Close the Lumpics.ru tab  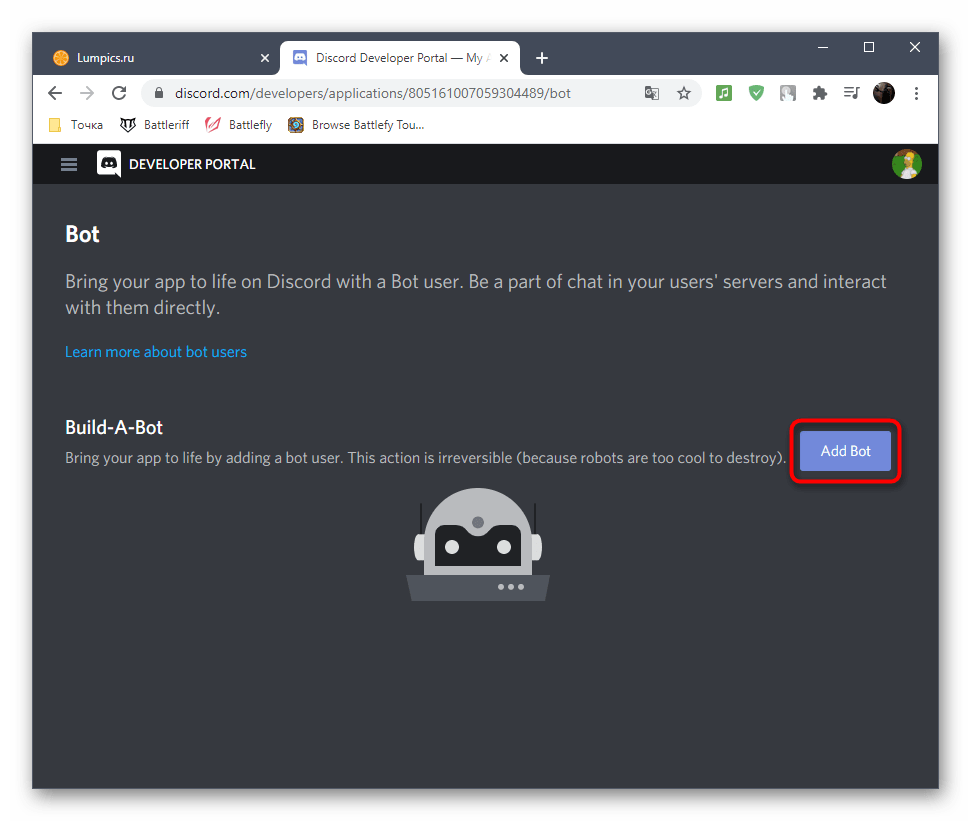(x=265, y=58)
